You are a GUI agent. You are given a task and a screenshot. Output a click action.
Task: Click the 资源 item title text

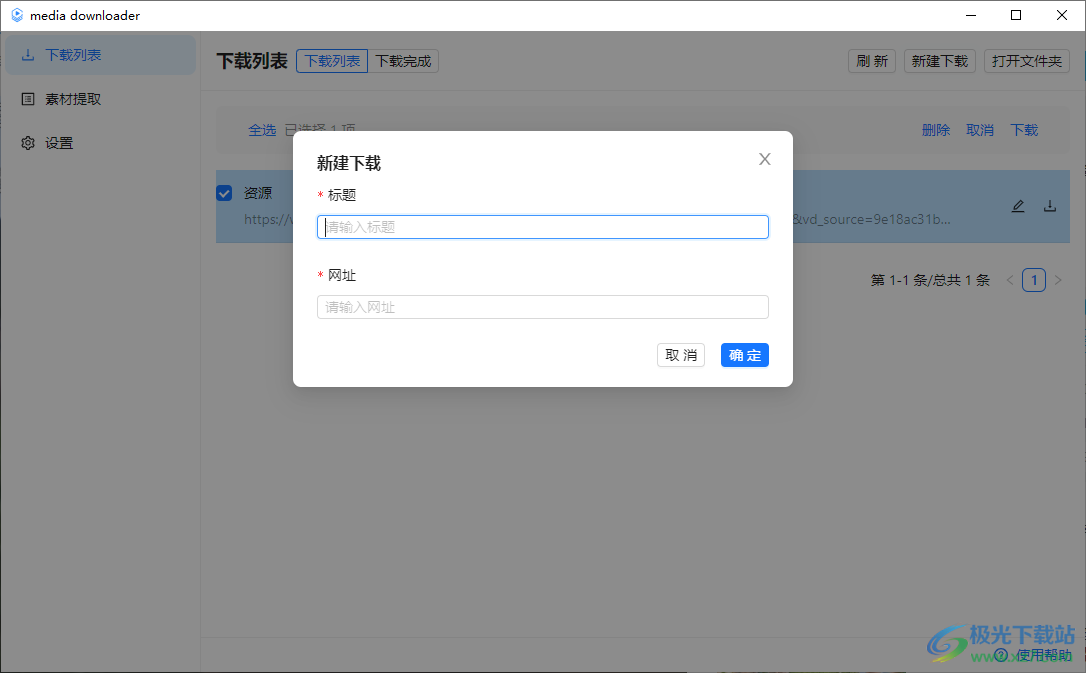(x=258, y=193)
